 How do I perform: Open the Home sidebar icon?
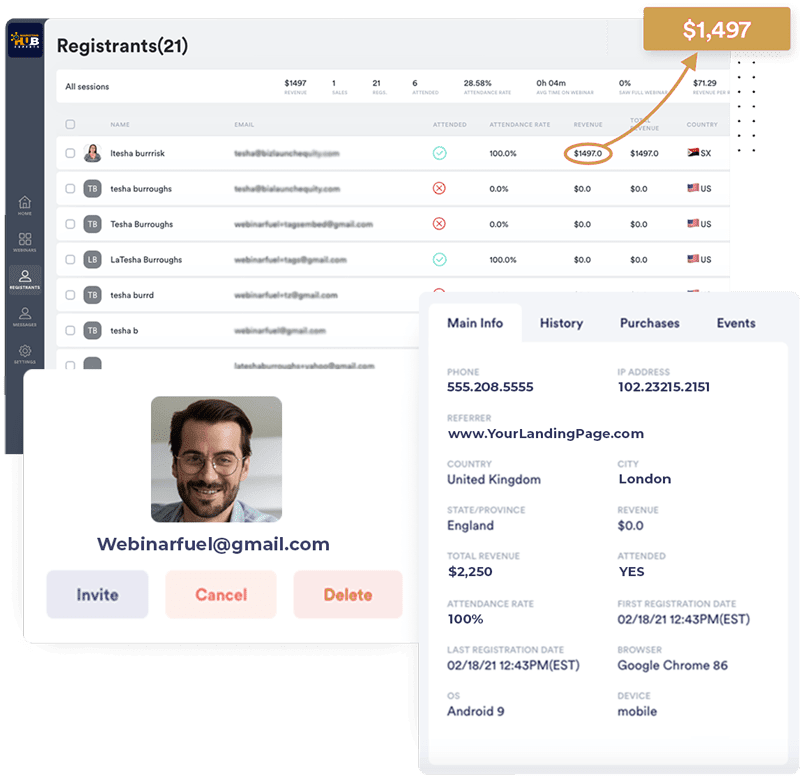point(24,205)
